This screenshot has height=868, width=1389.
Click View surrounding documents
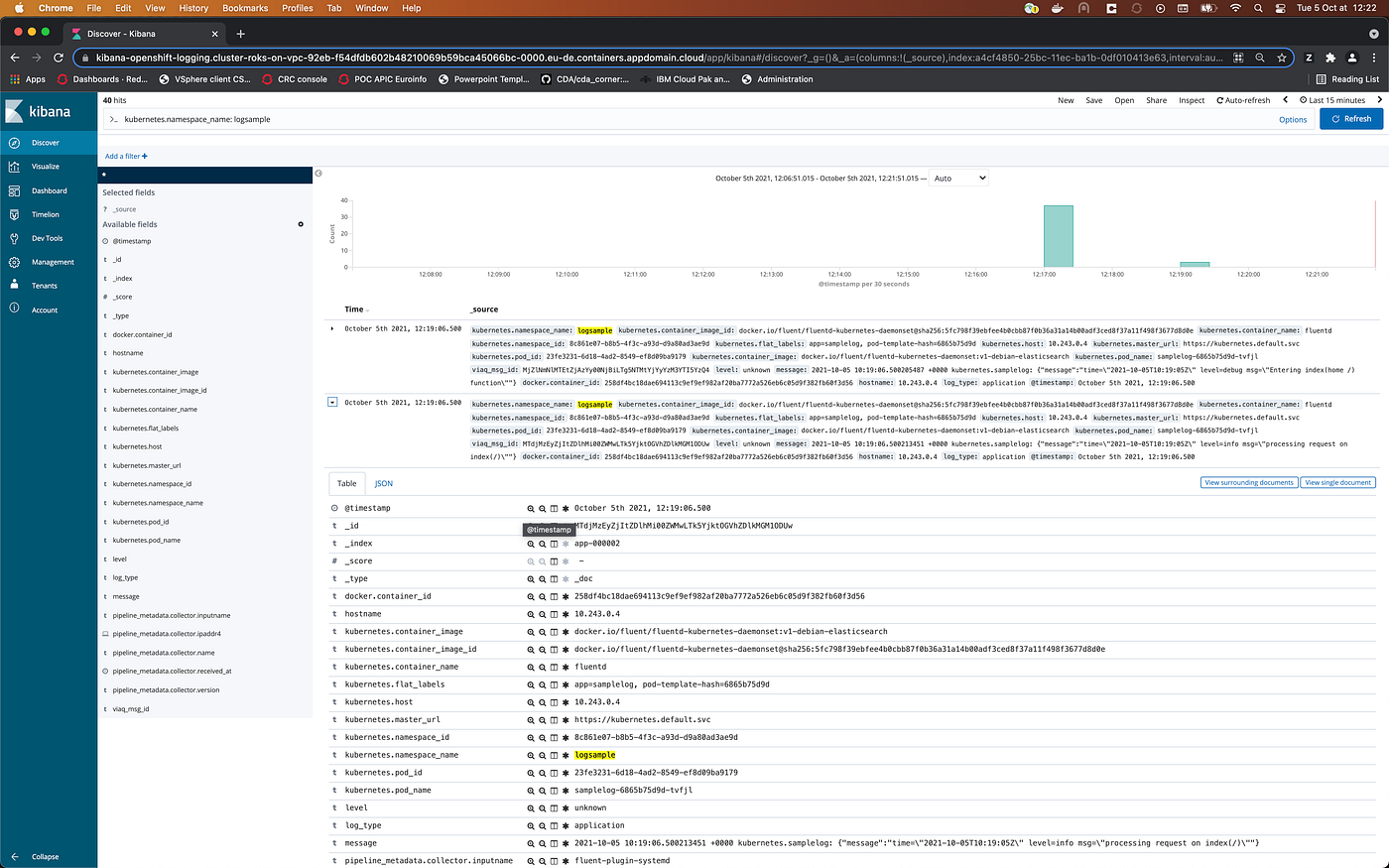click(1249, 483)
